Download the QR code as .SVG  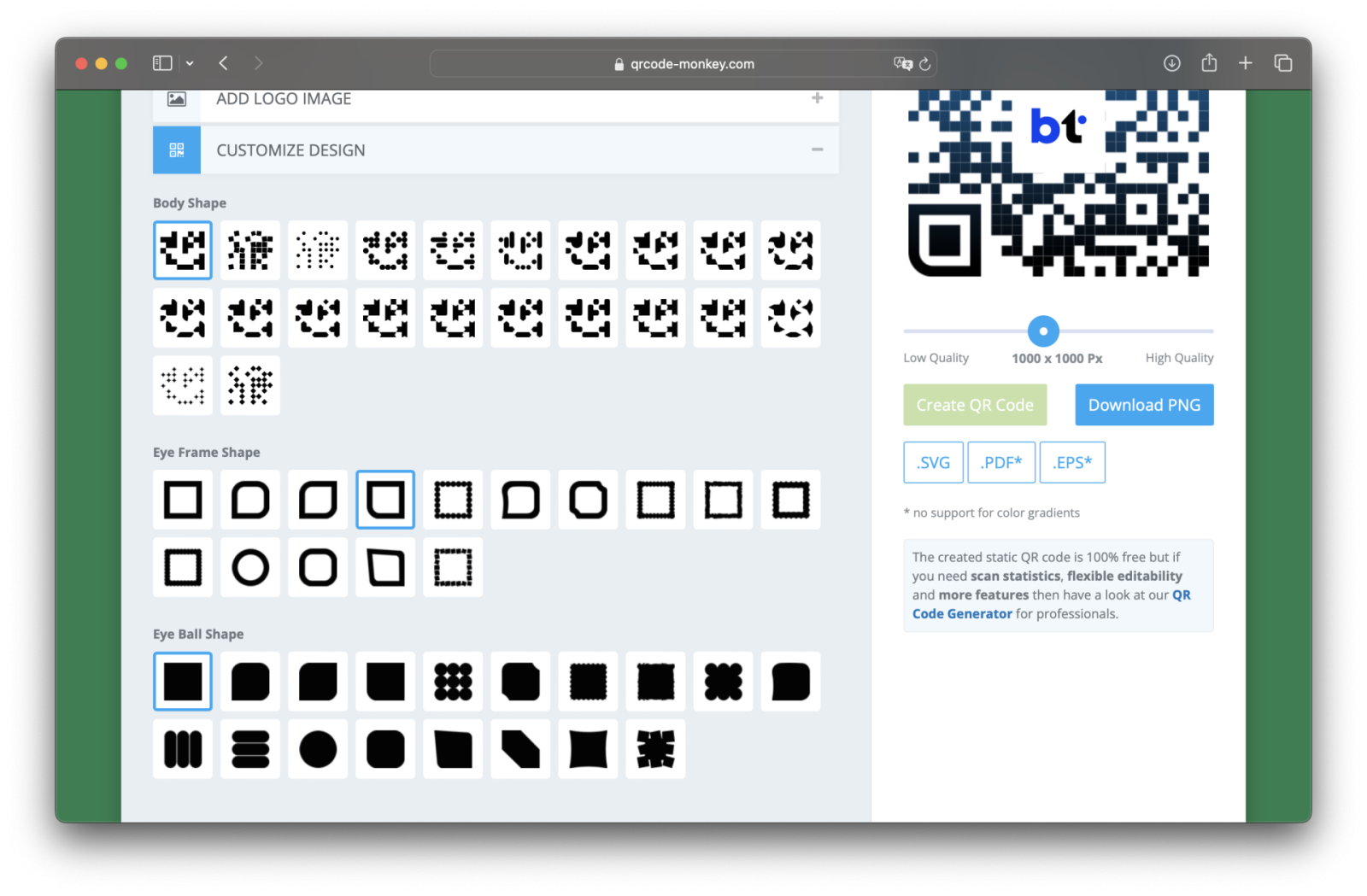(933, 462)
